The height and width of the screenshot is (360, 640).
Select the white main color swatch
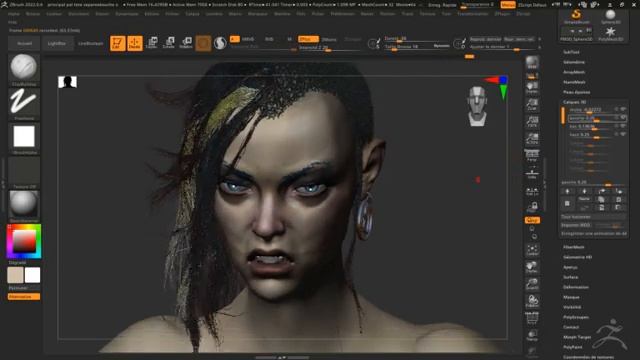[x=32, y=275]
